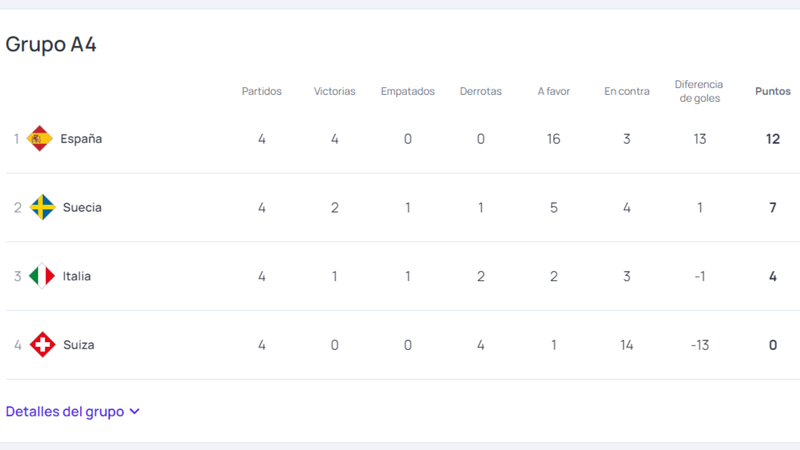Click the Diferencia de goles header

[x=699, y=91]
